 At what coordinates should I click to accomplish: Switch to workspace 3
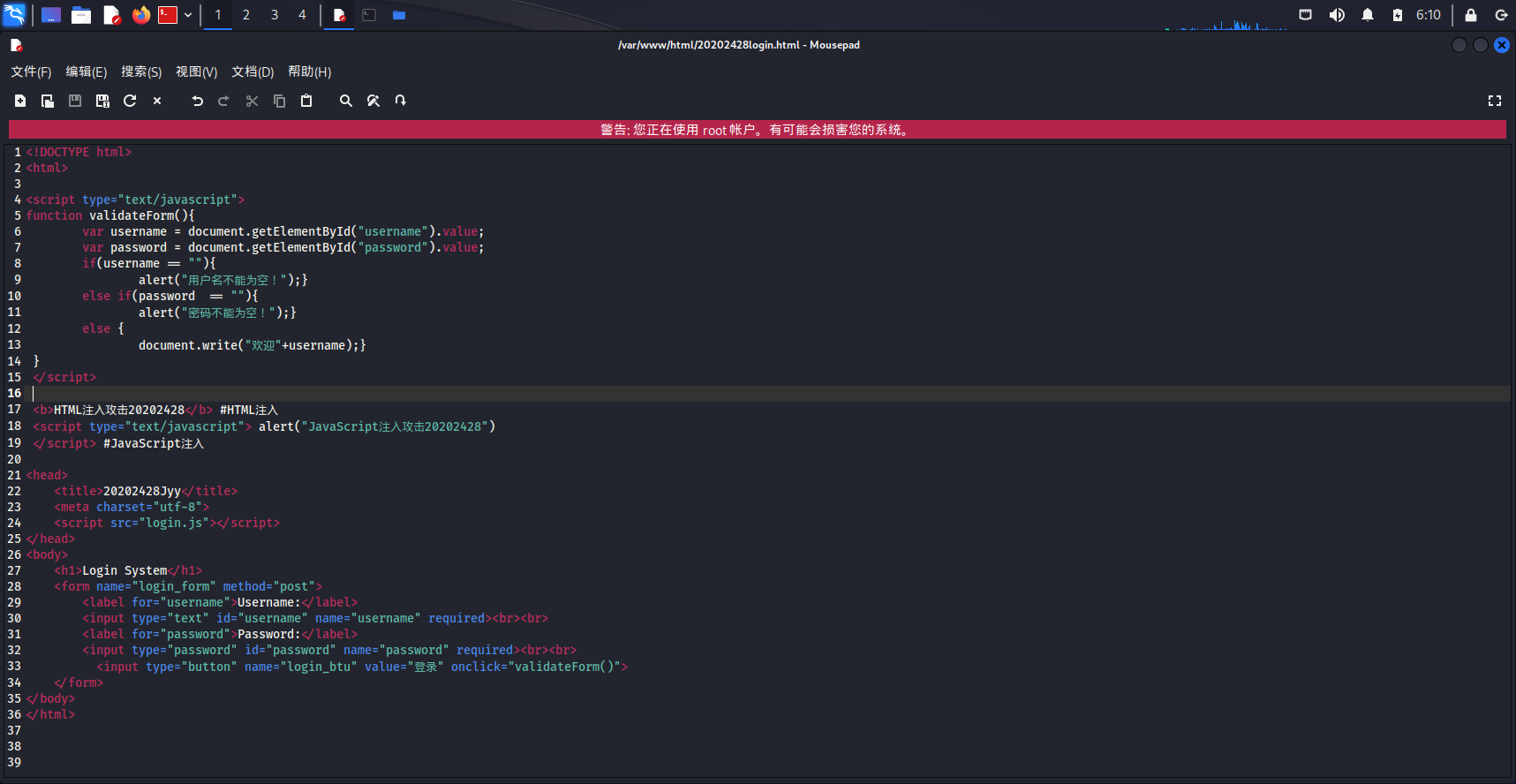275,15
